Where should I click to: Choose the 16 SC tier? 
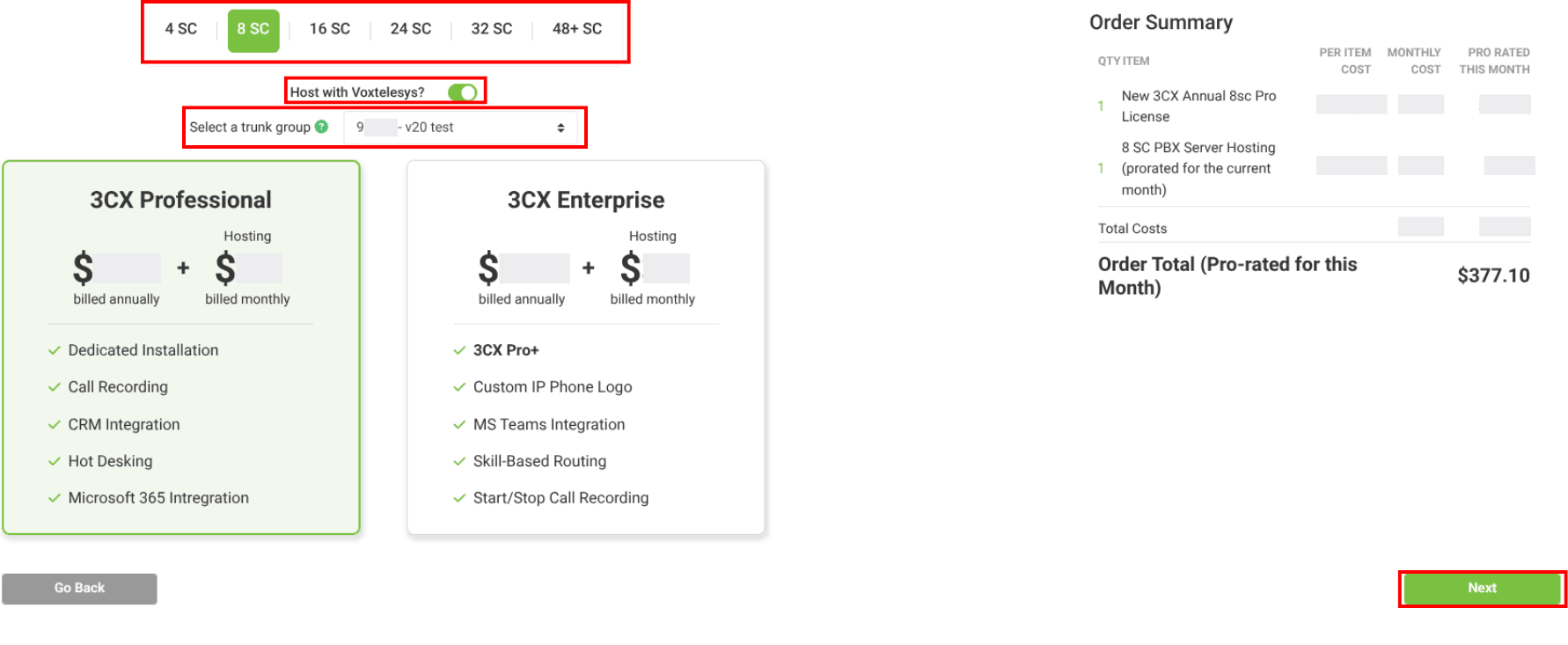(330, 29)
